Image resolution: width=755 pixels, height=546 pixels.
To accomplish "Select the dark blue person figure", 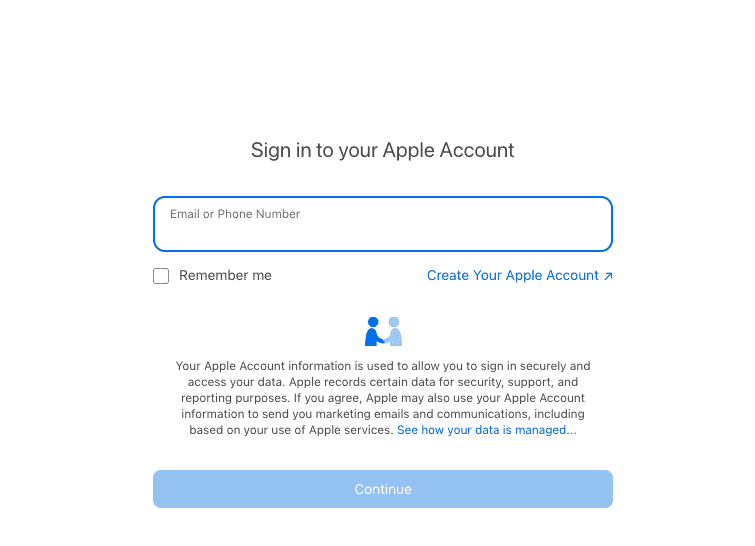I will point(374,331).
